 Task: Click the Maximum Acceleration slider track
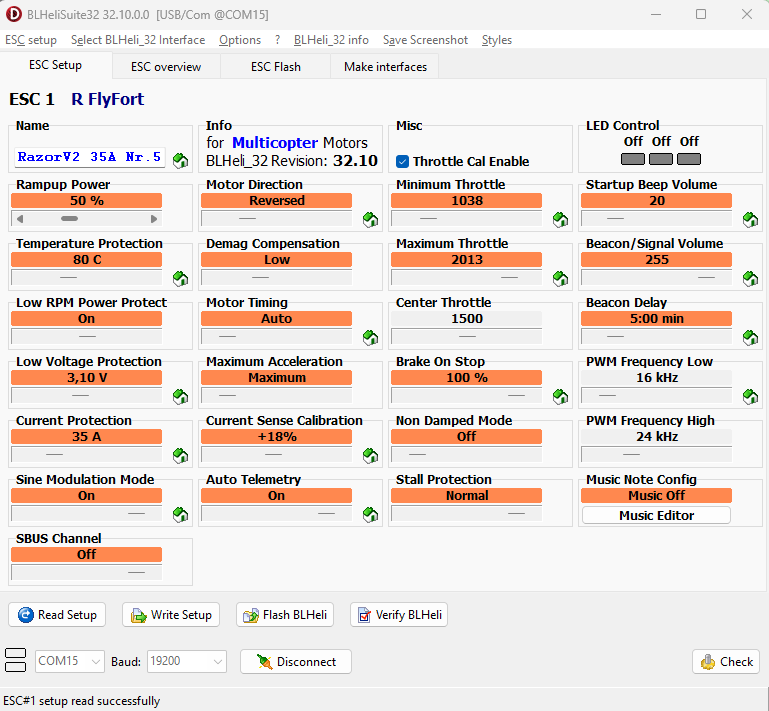coord(277,395)
